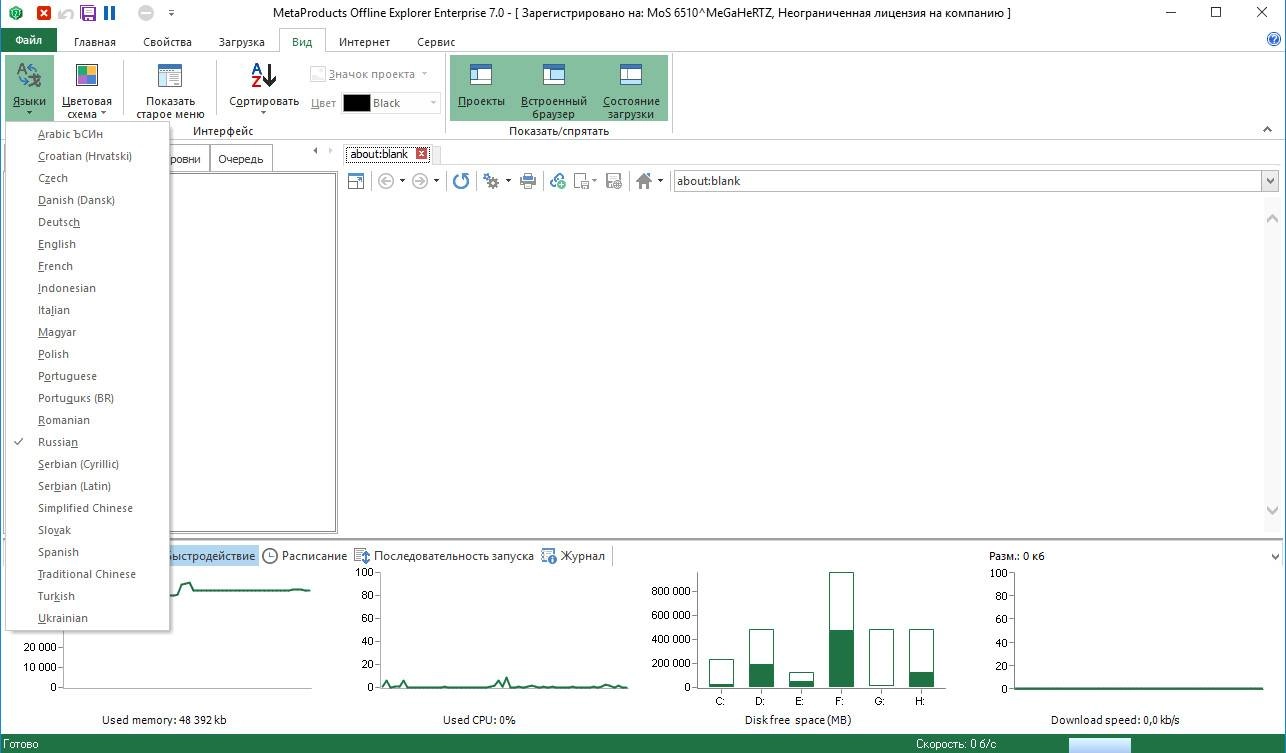Open the Расписание clock tab

coord(305,556)
